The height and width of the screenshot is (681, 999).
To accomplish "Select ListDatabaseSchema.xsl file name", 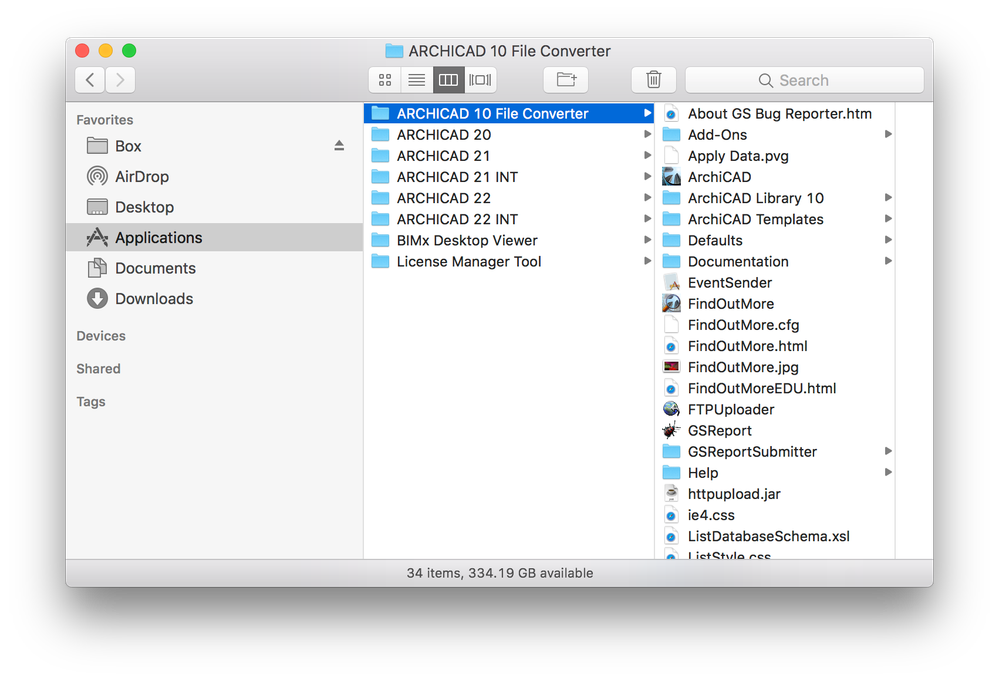I will point(768,536).
